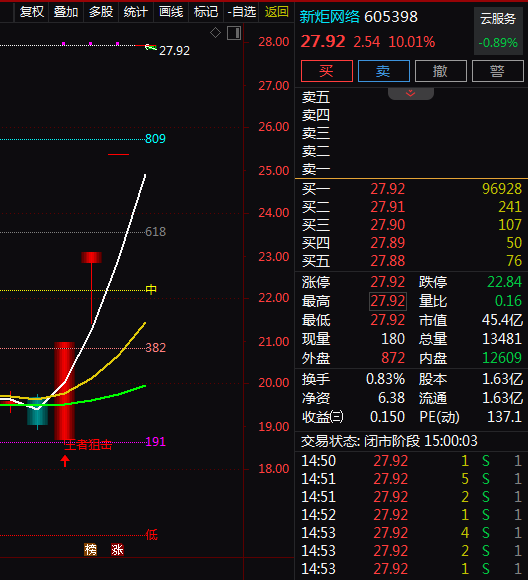Remove the stock via -自选
This screenshot has height=580, width=528.
coord(242,11)
